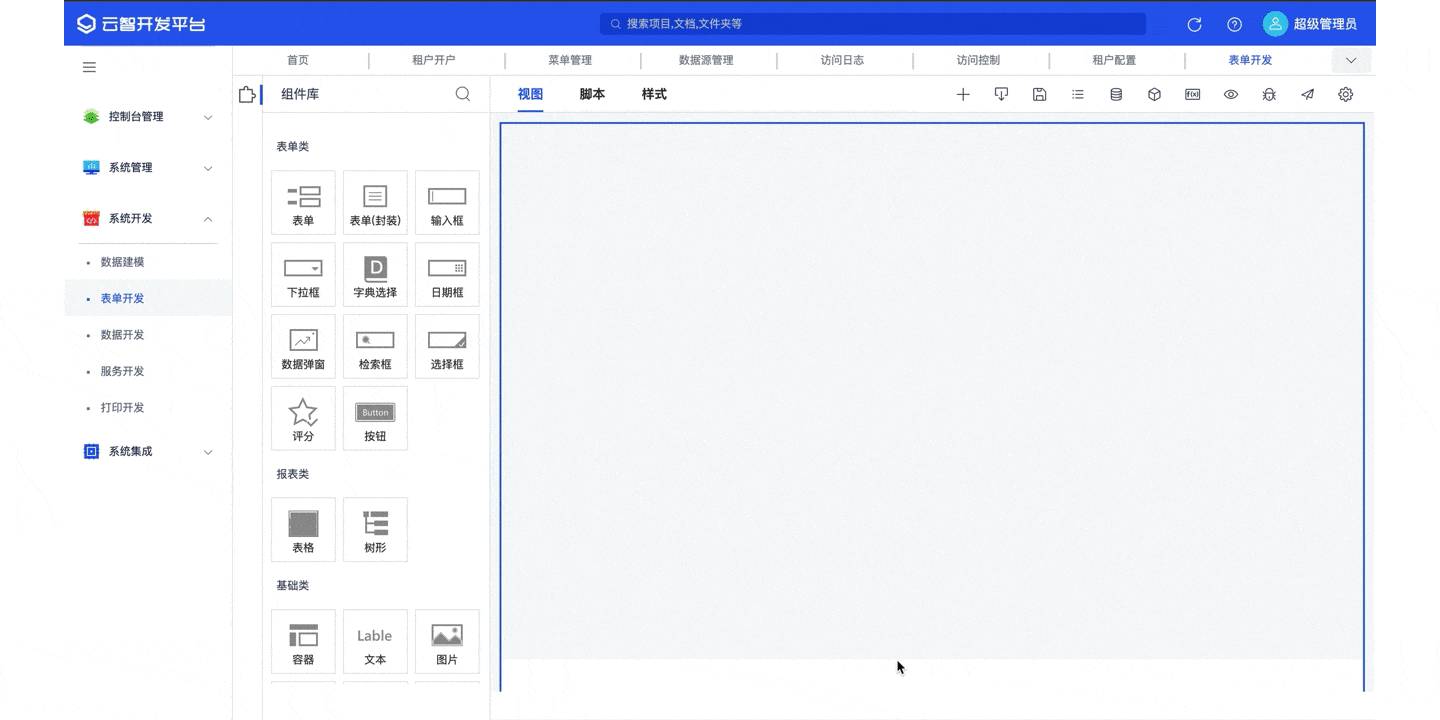Image resolution: width=1440 pixels, height=720 pixels.
Task: Switch to the 访问控制 tab
Action: click(x=978, y=60)
